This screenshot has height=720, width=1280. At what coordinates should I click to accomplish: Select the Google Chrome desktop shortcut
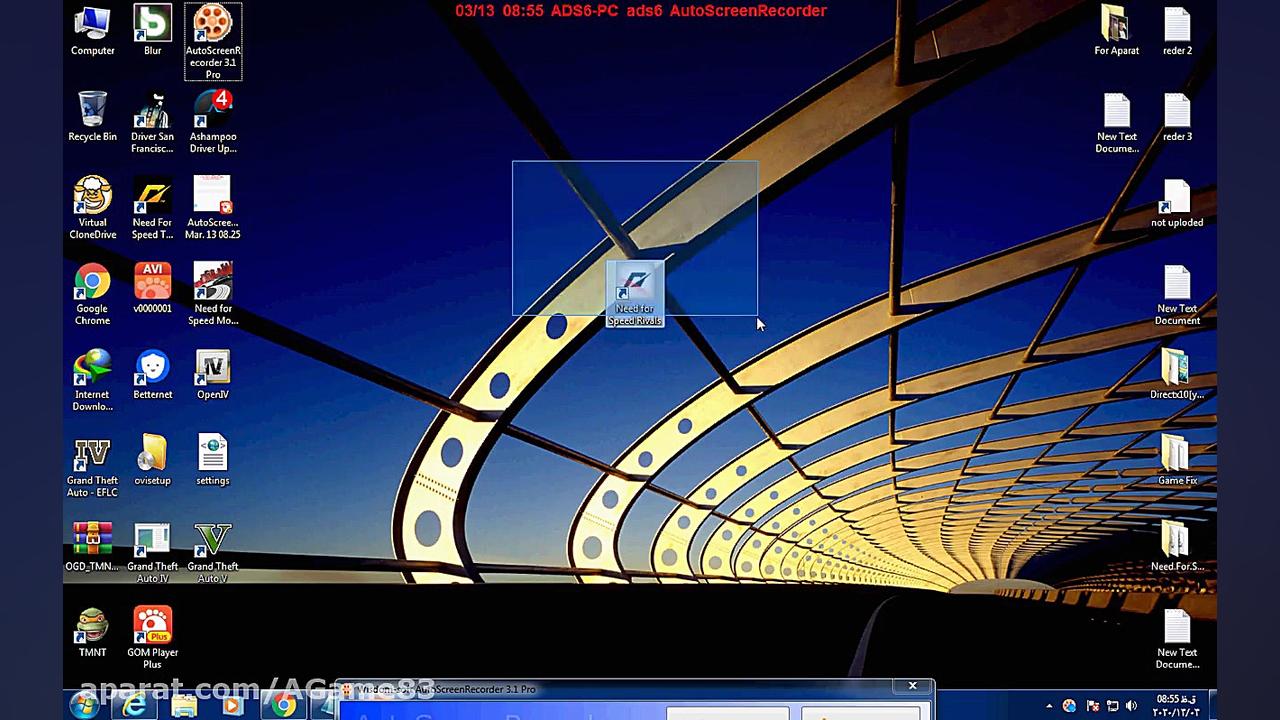(92, 294)
